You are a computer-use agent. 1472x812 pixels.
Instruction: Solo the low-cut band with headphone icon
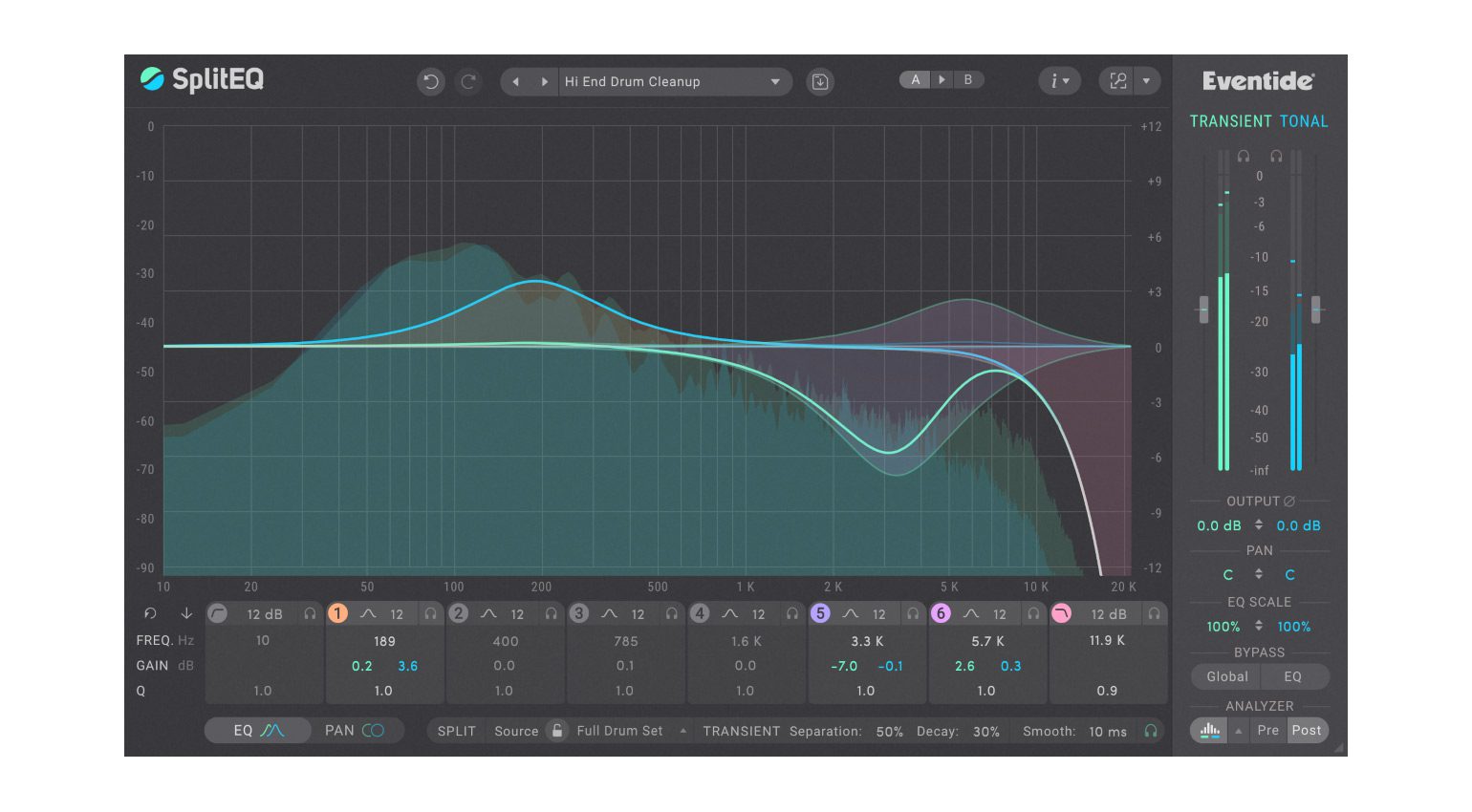pos(310,614)
